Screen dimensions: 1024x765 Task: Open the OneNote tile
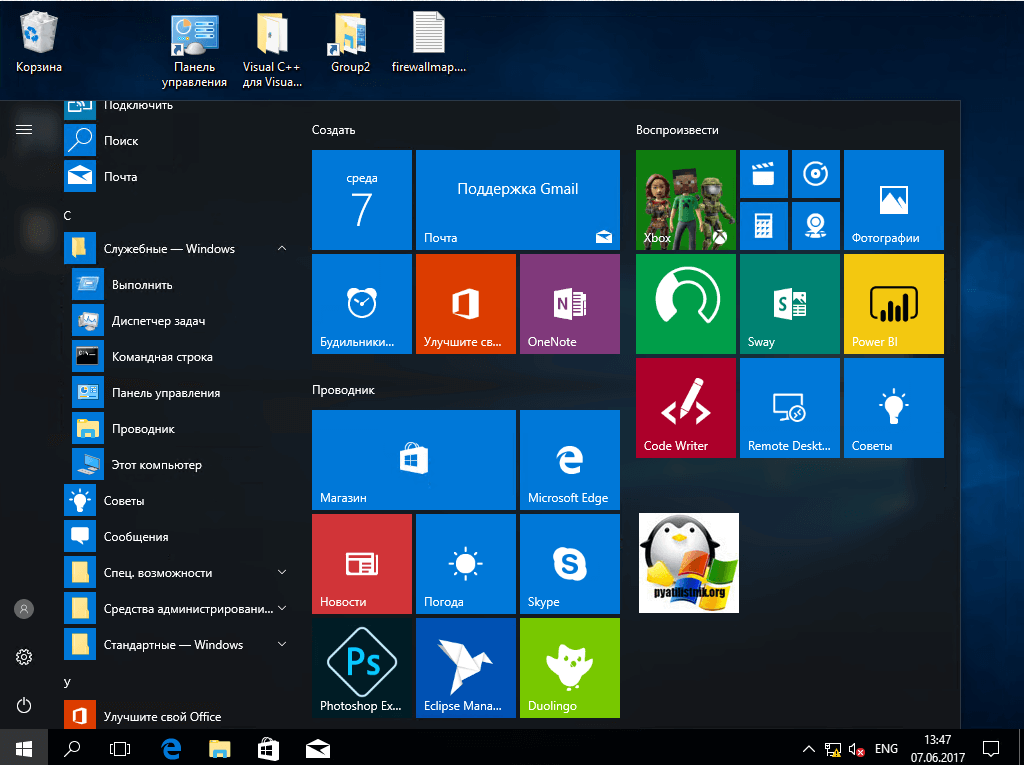pyautogui.click(x=569, y=304)
